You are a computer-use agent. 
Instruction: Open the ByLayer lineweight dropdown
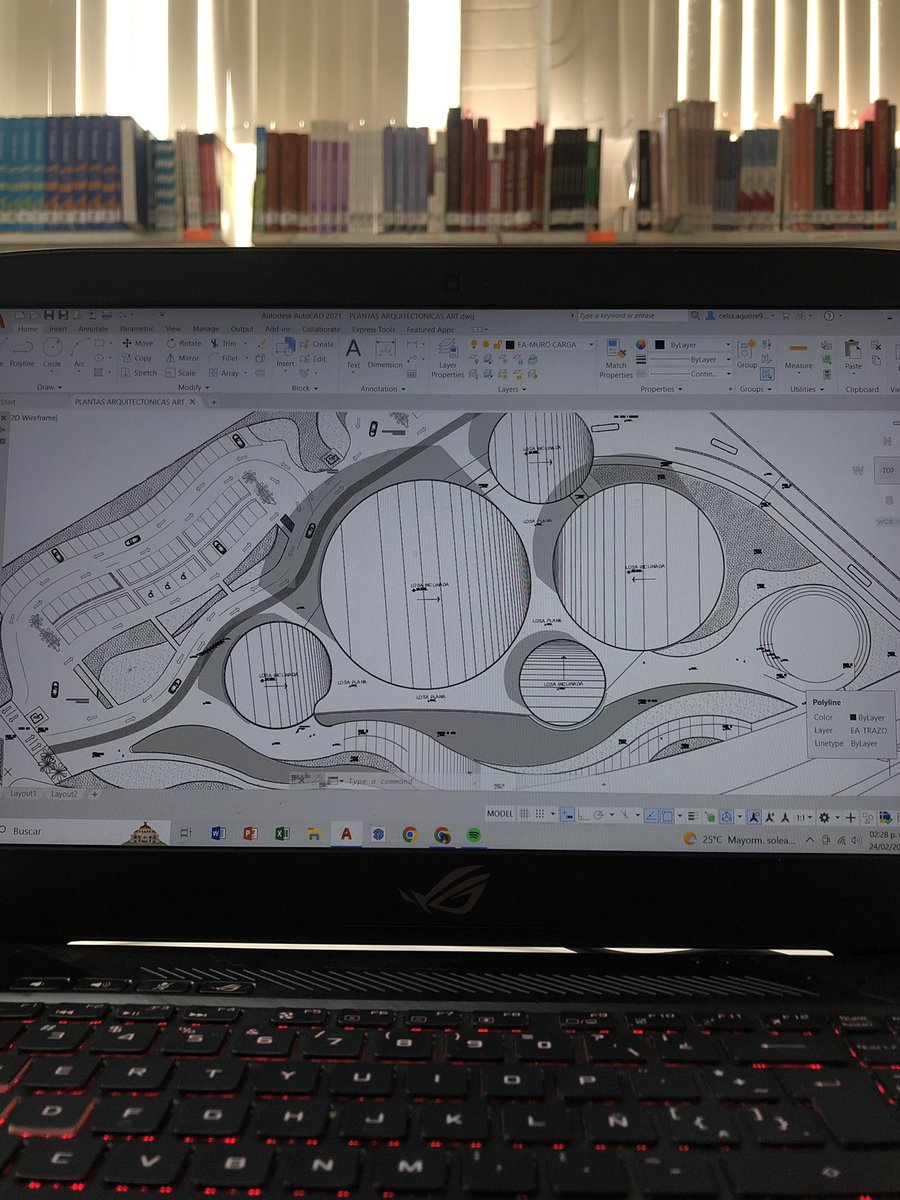pyautogui.click(x=729, y=359)
